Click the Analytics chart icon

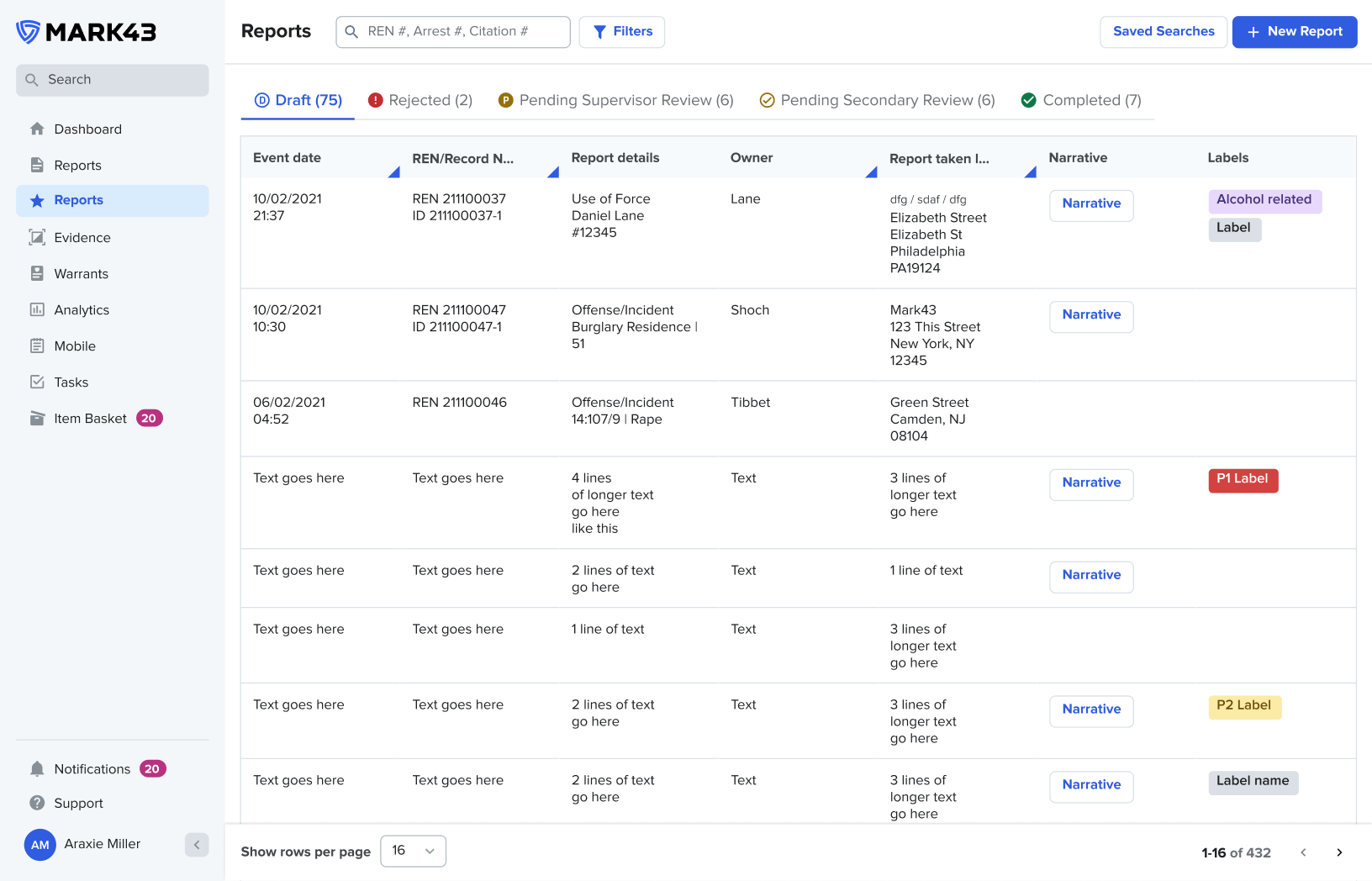tap(37, 309)
